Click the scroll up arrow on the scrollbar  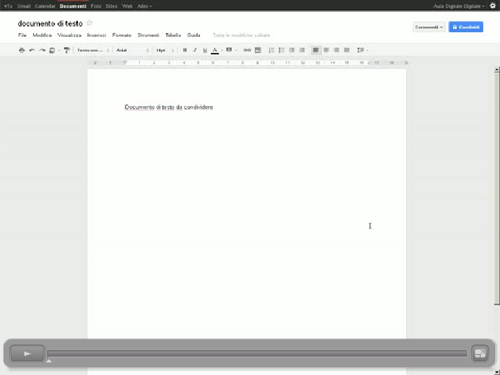pos(497,69)
